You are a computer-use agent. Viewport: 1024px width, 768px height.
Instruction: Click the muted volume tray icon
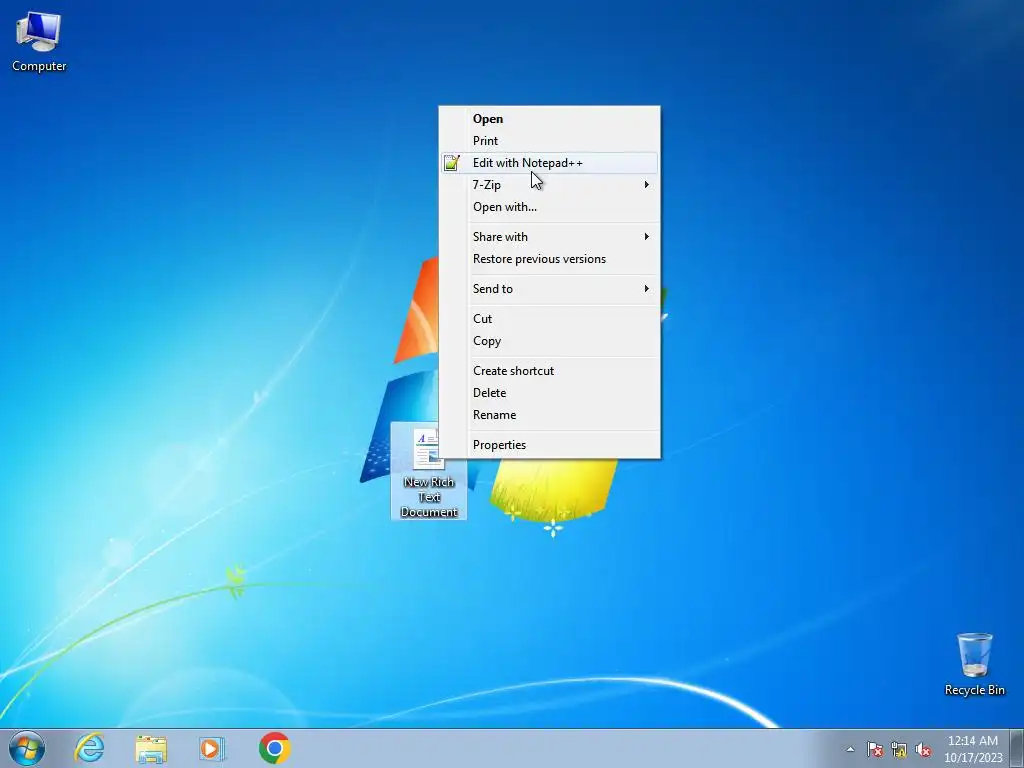pyautogui.click(x=923, y=749)
